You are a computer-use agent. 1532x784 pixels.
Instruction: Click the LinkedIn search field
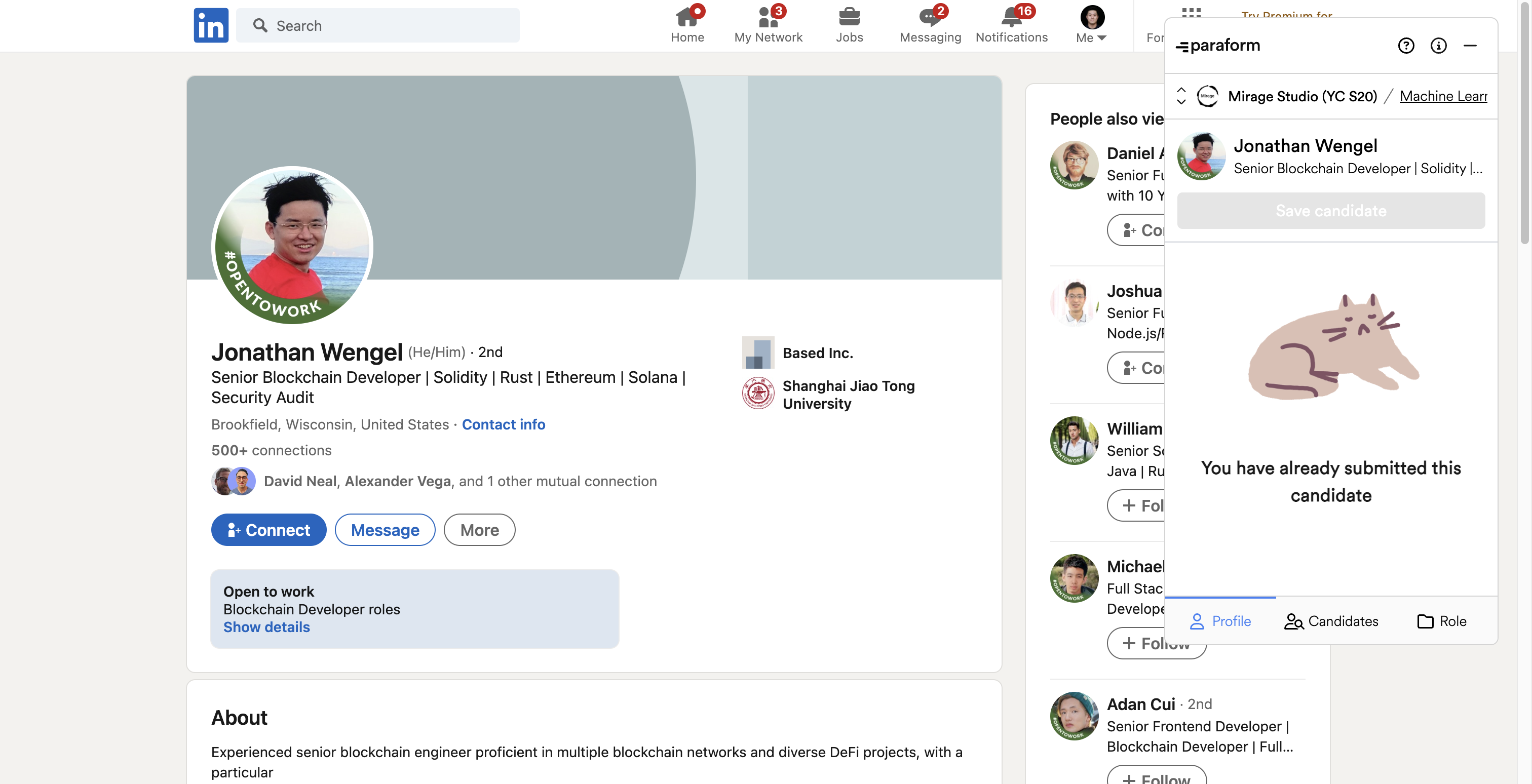coord(378,25)
